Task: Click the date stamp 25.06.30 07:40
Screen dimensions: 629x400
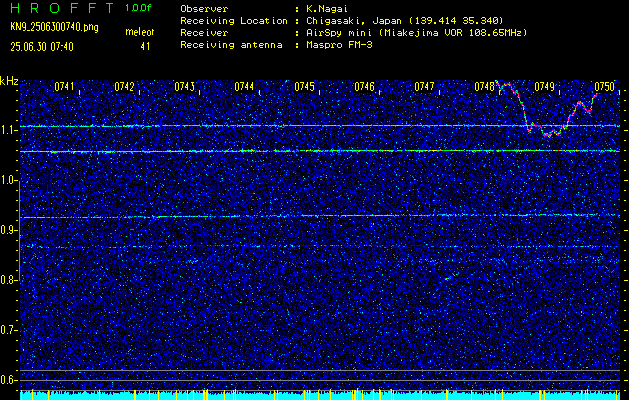Action: [42, 47]
